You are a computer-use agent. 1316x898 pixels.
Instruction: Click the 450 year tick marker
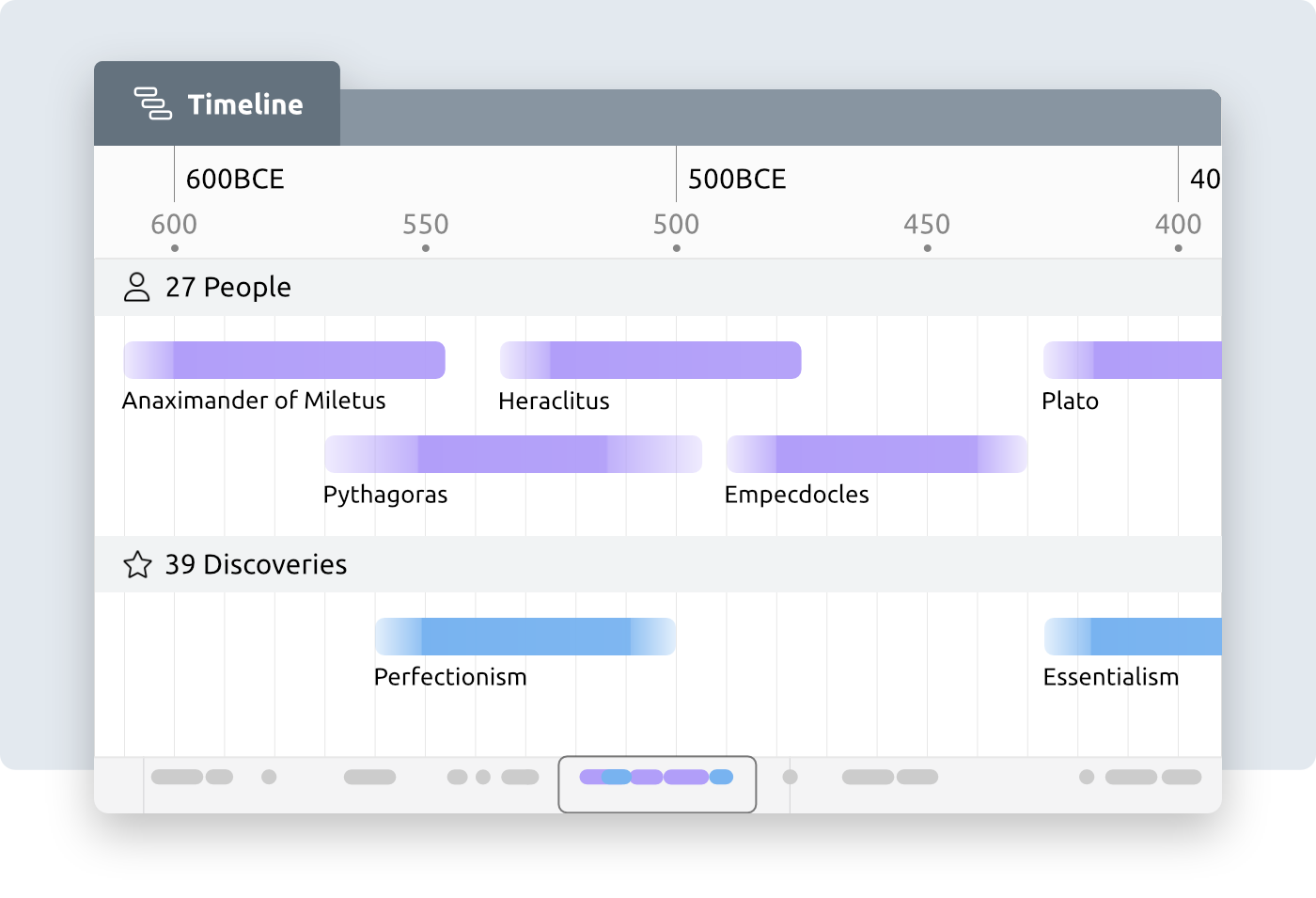coord(927,247)
